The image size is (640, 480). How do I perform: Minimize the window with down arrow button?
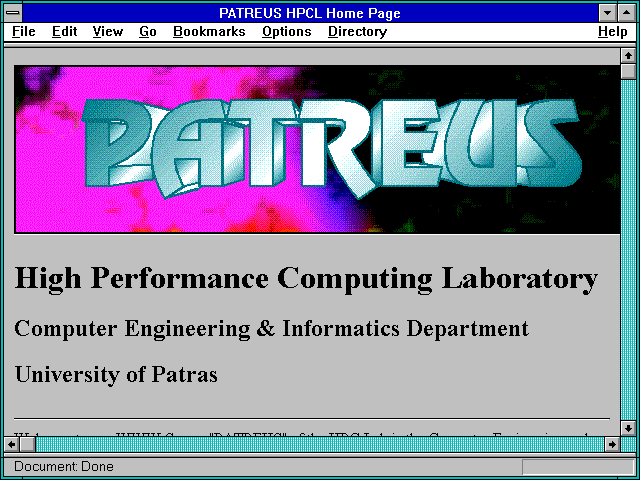[607, 13]
